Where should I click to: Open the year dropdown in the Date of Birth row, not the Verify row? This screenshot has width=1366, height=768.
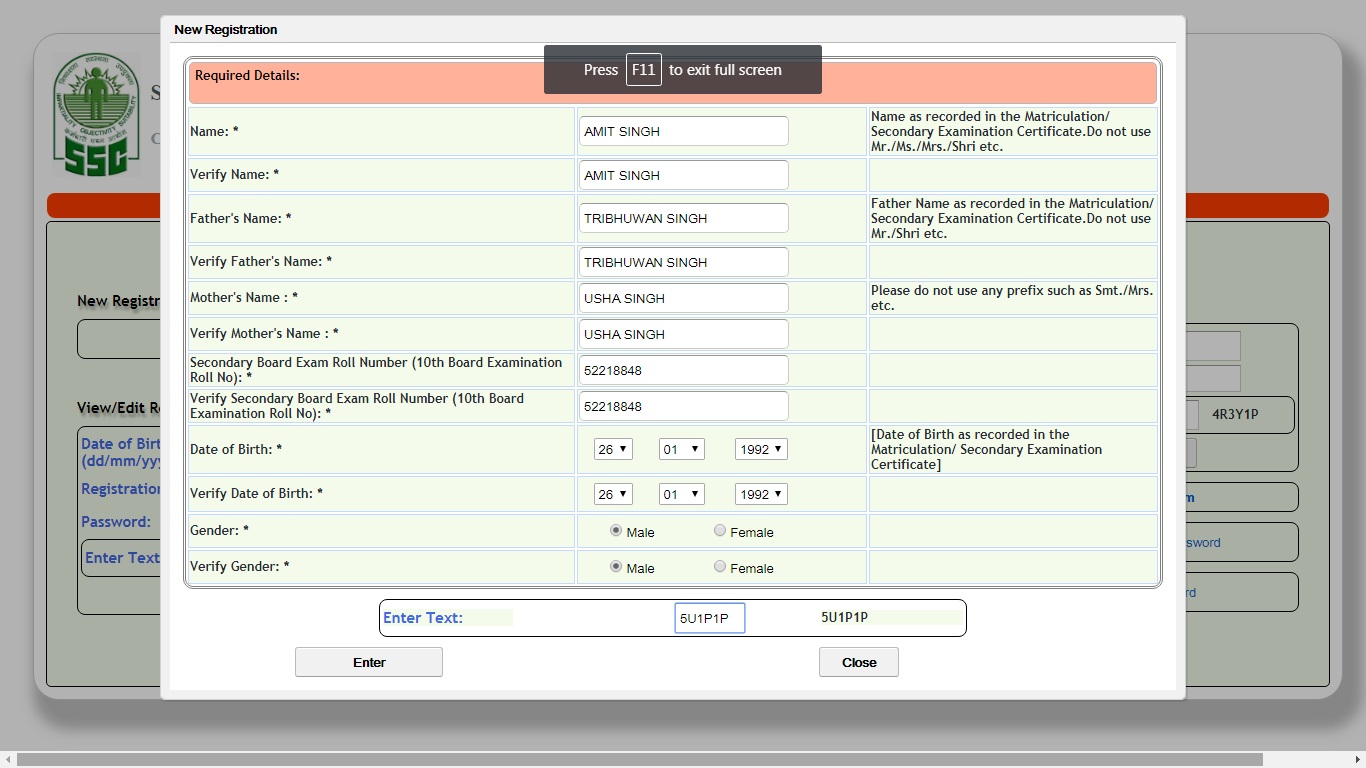coord(761,450)
